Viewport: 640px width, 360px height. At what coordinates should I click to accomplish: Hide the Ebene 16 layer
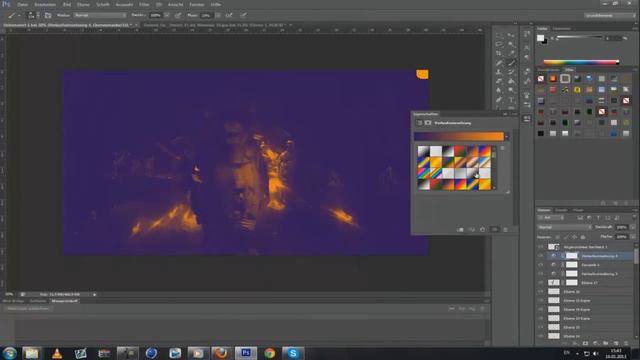click(541, 291)
